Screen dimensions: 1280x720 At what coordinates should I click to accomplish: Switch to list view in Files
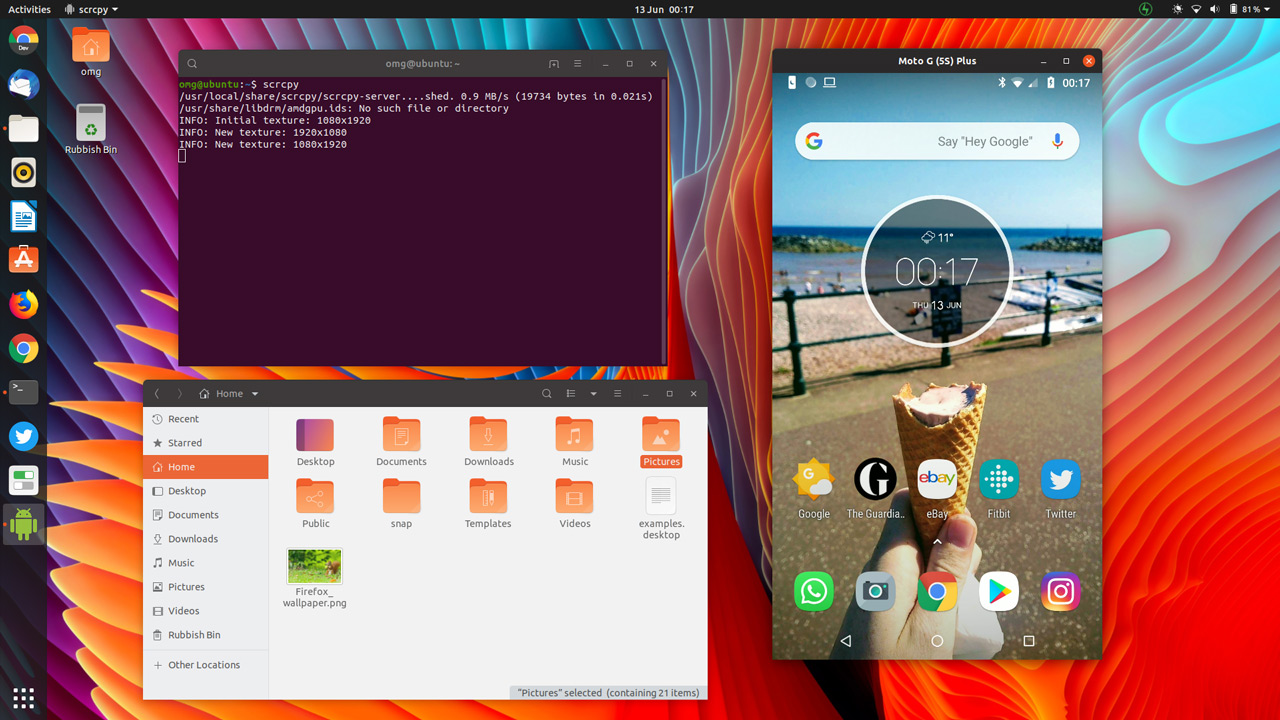pyautogui.click(x=570, y=393)
